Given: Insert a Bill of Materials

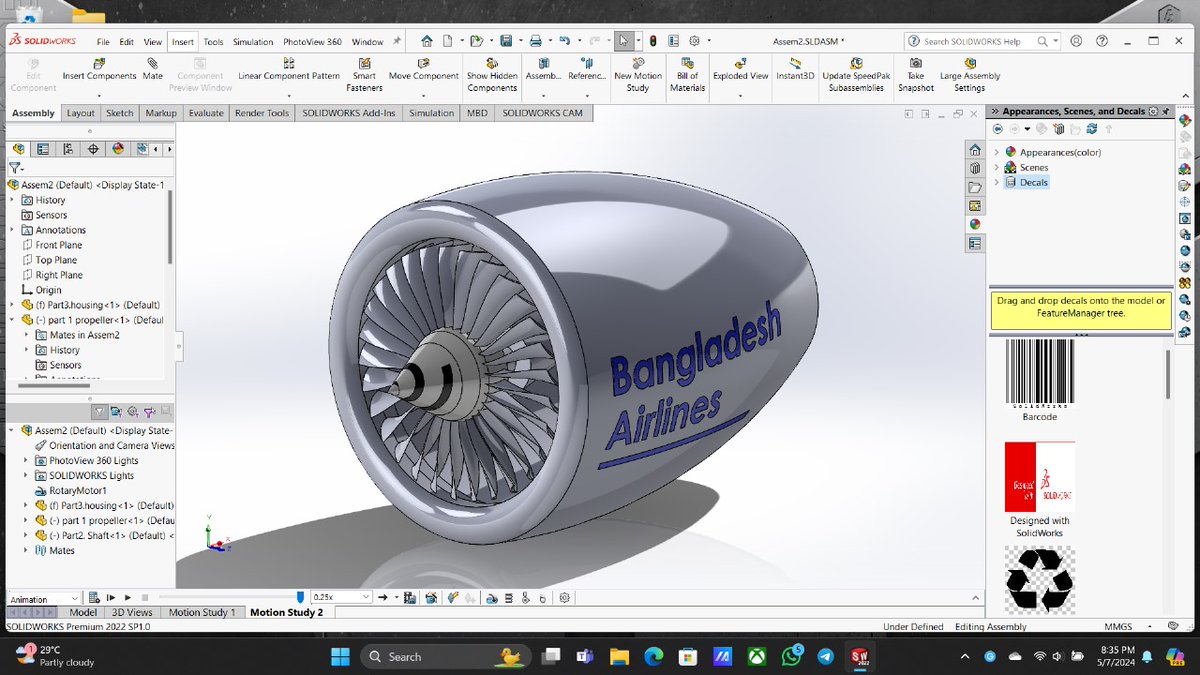Looking at the screenshot, I should (687, 75).
